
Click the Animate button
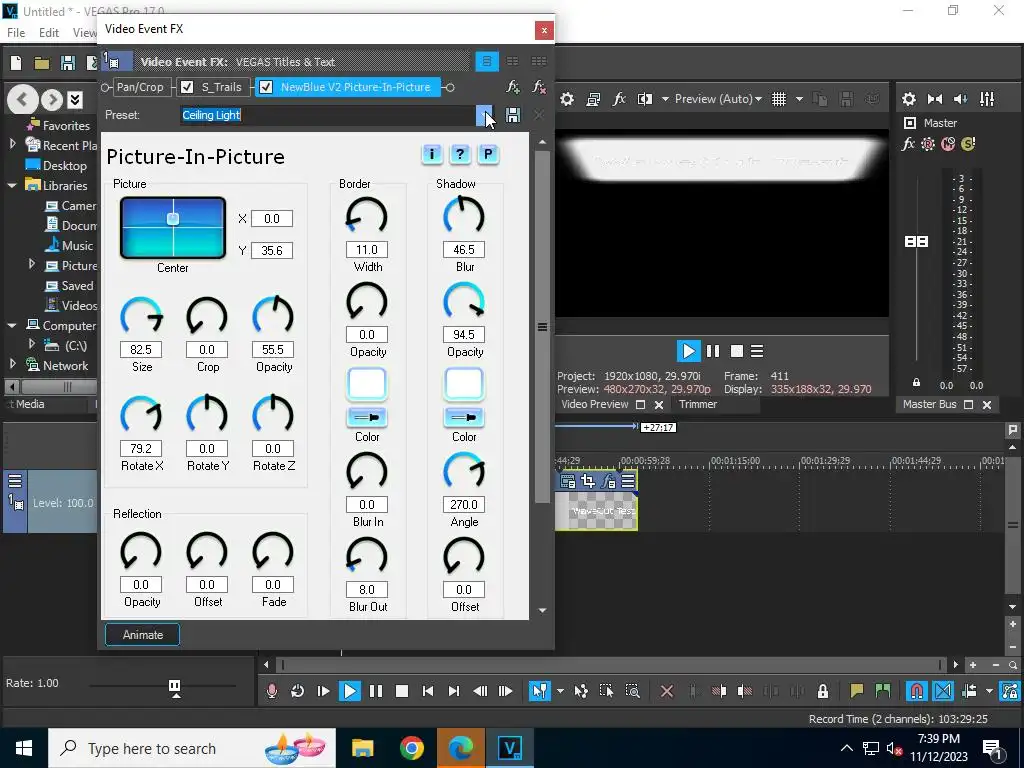tap(142, 635)
